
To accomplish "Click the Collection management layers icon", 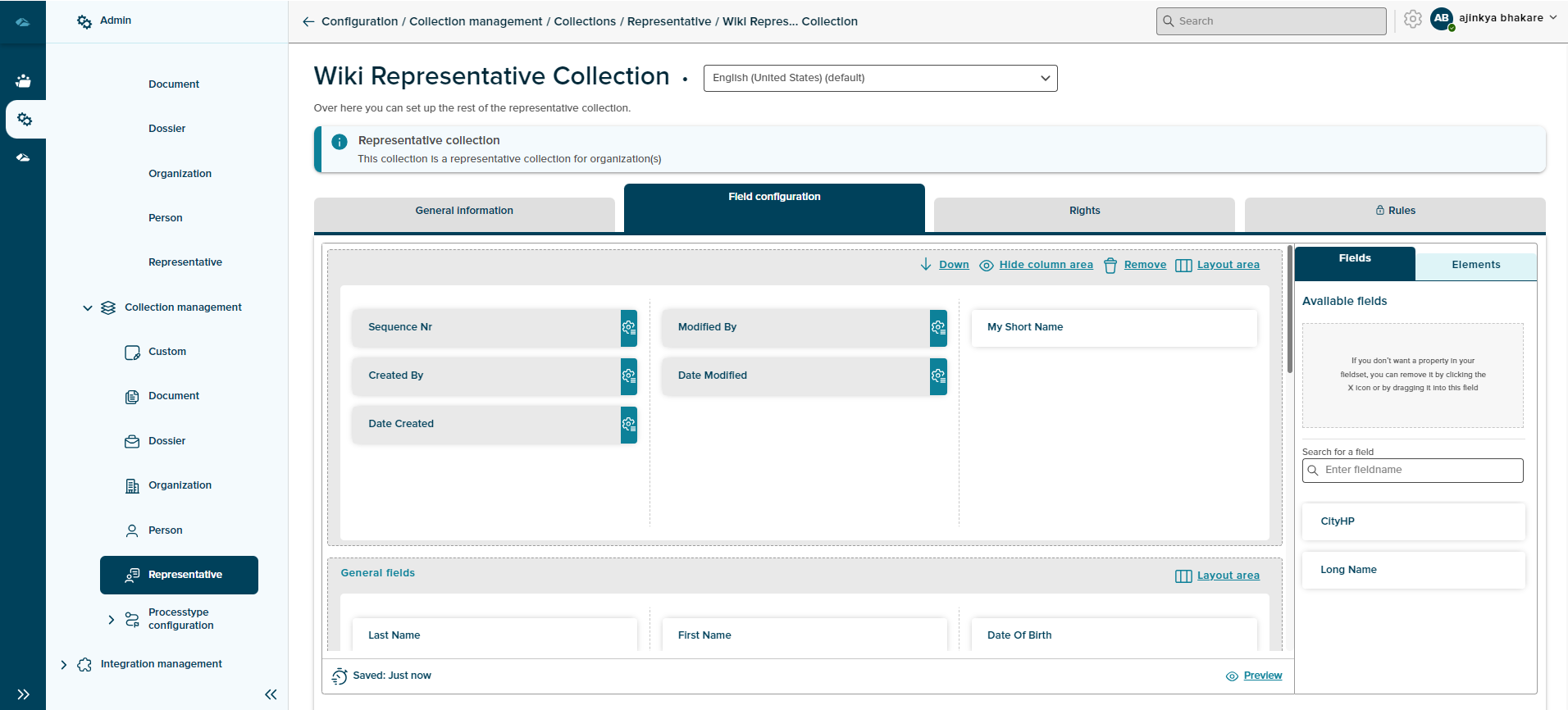I will pos(108,307).
